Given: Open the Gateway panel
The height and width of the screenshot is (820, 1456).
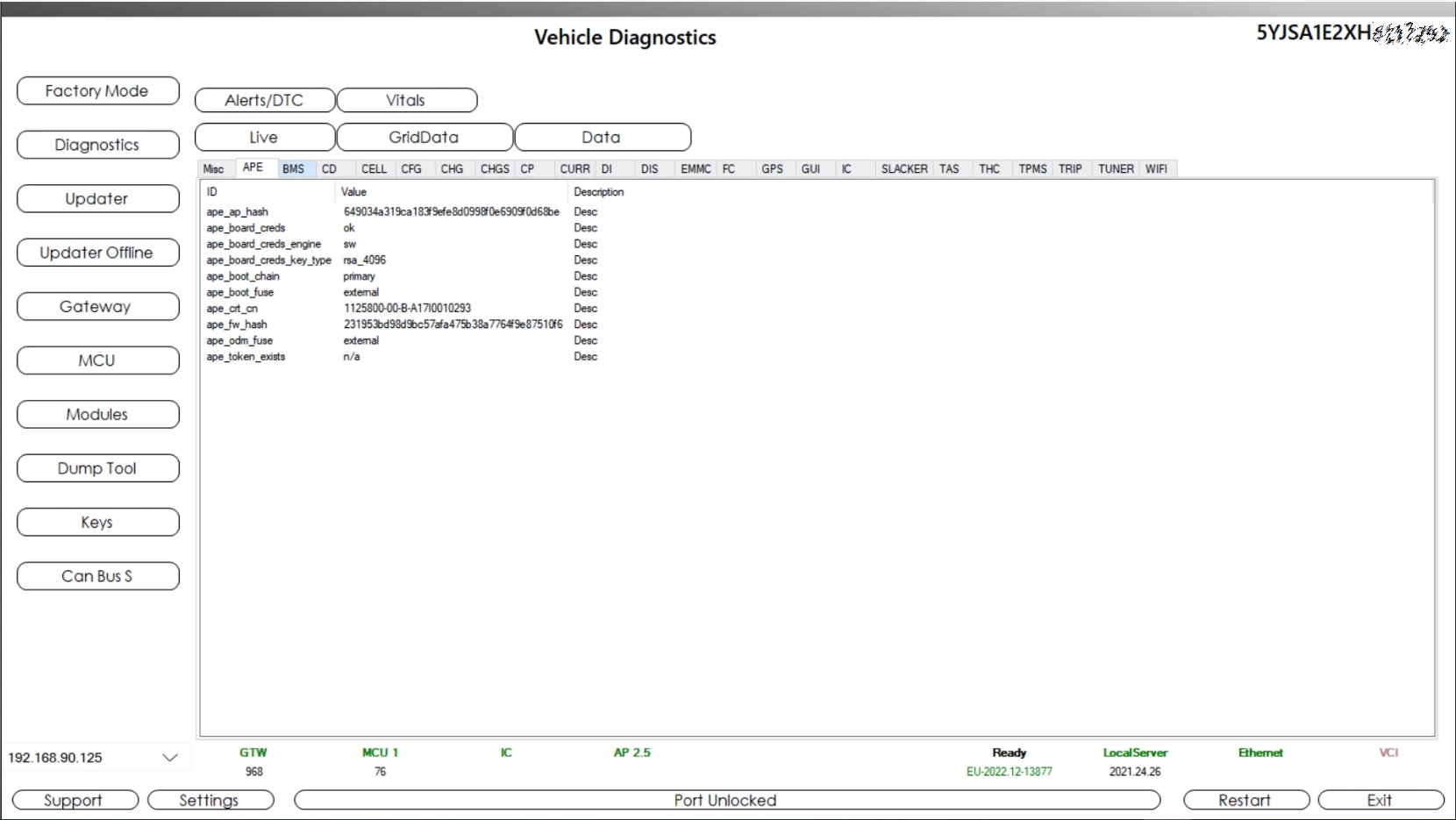Looking at the screenshot, I should 97,307.
